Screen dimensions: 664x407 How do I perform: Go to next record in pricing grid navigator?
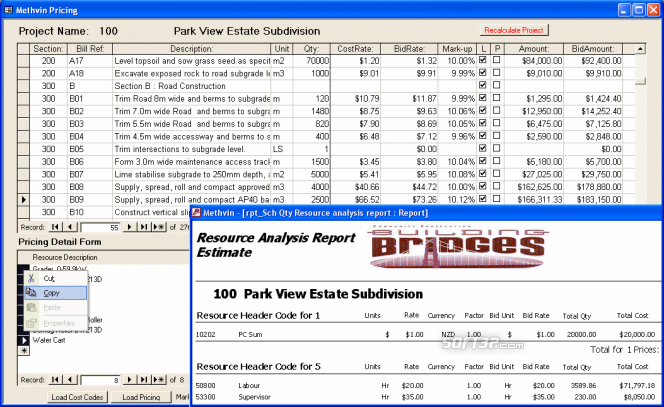click(x=129, y=227)
